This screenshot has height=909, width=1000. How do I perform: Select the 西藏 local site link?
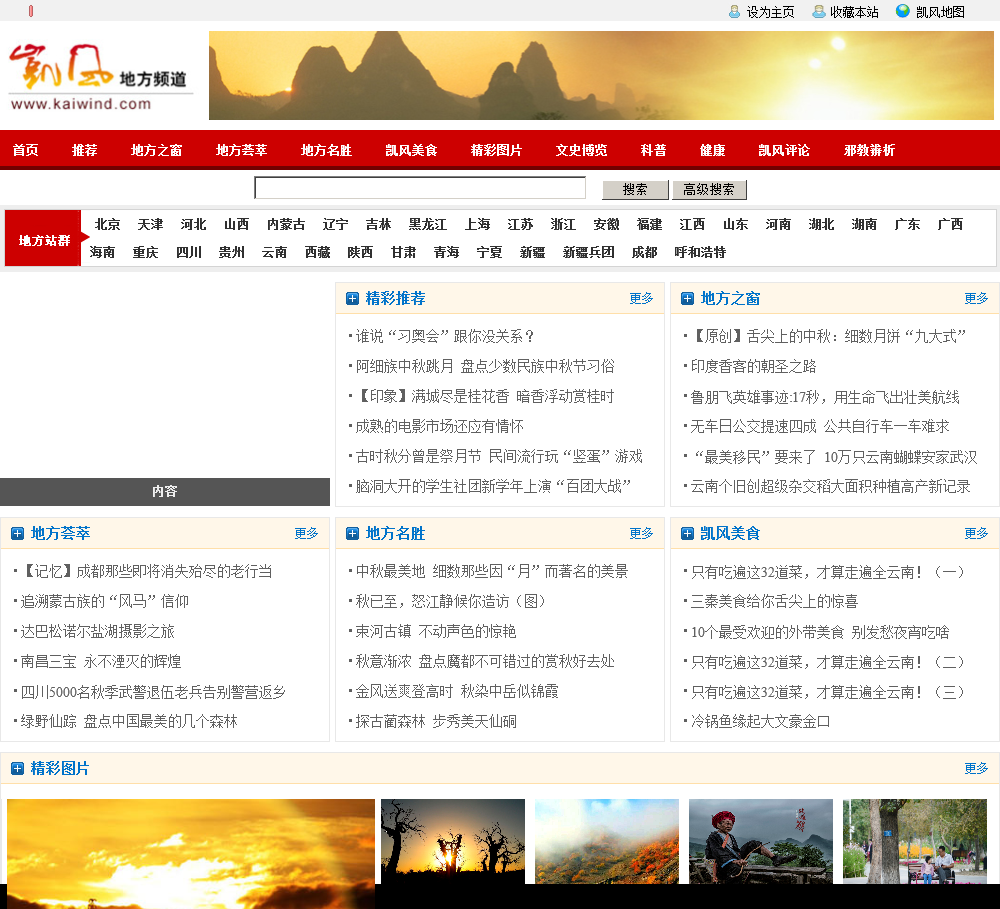click(317, 253)
